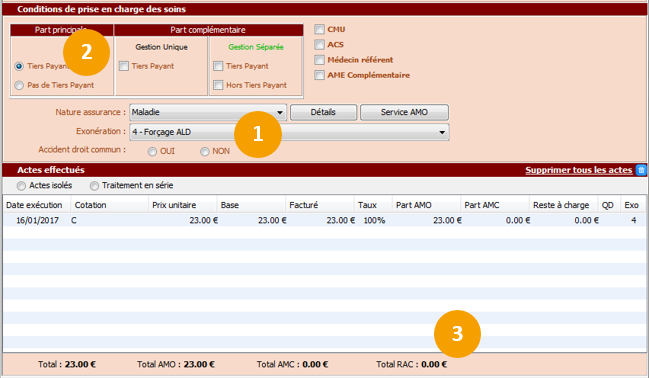Select the 16/01/2017 act row
Screen dimensions: 649x378
click(324, 220)
